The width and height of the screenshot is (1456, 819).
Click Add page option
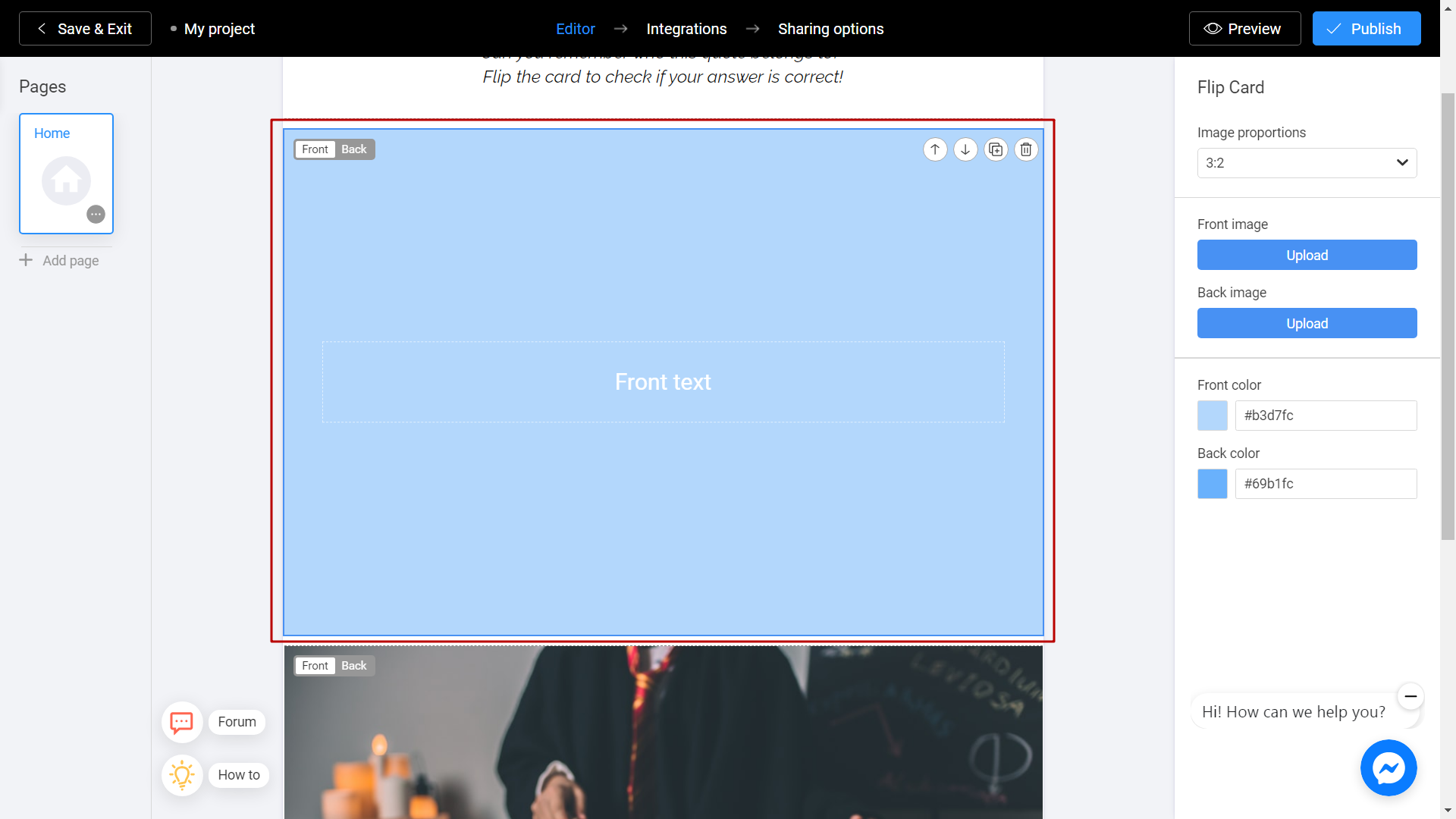point(59,260)
